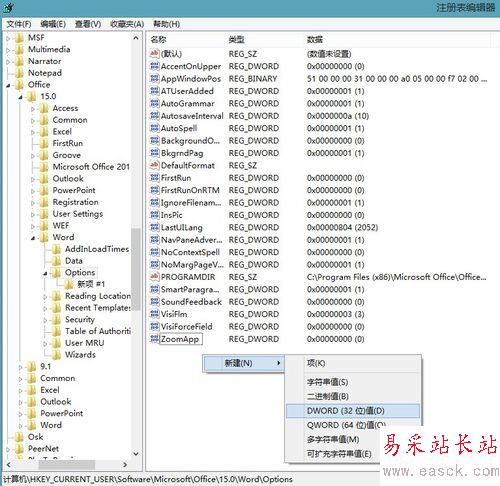The height and width of the screenshot is (486, 500).
Task: Select the VisiForceField value name
Action: 187,326
